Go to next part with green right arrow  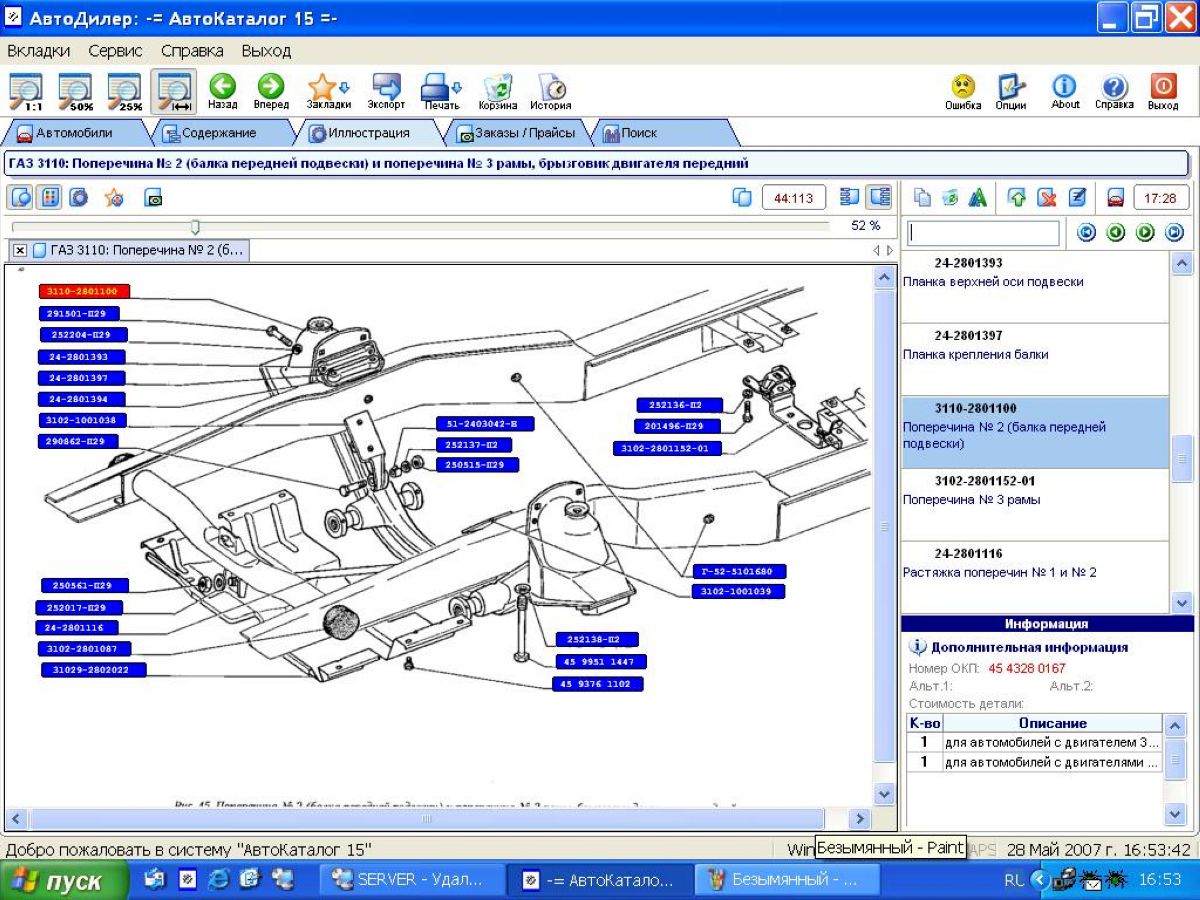1145,233
